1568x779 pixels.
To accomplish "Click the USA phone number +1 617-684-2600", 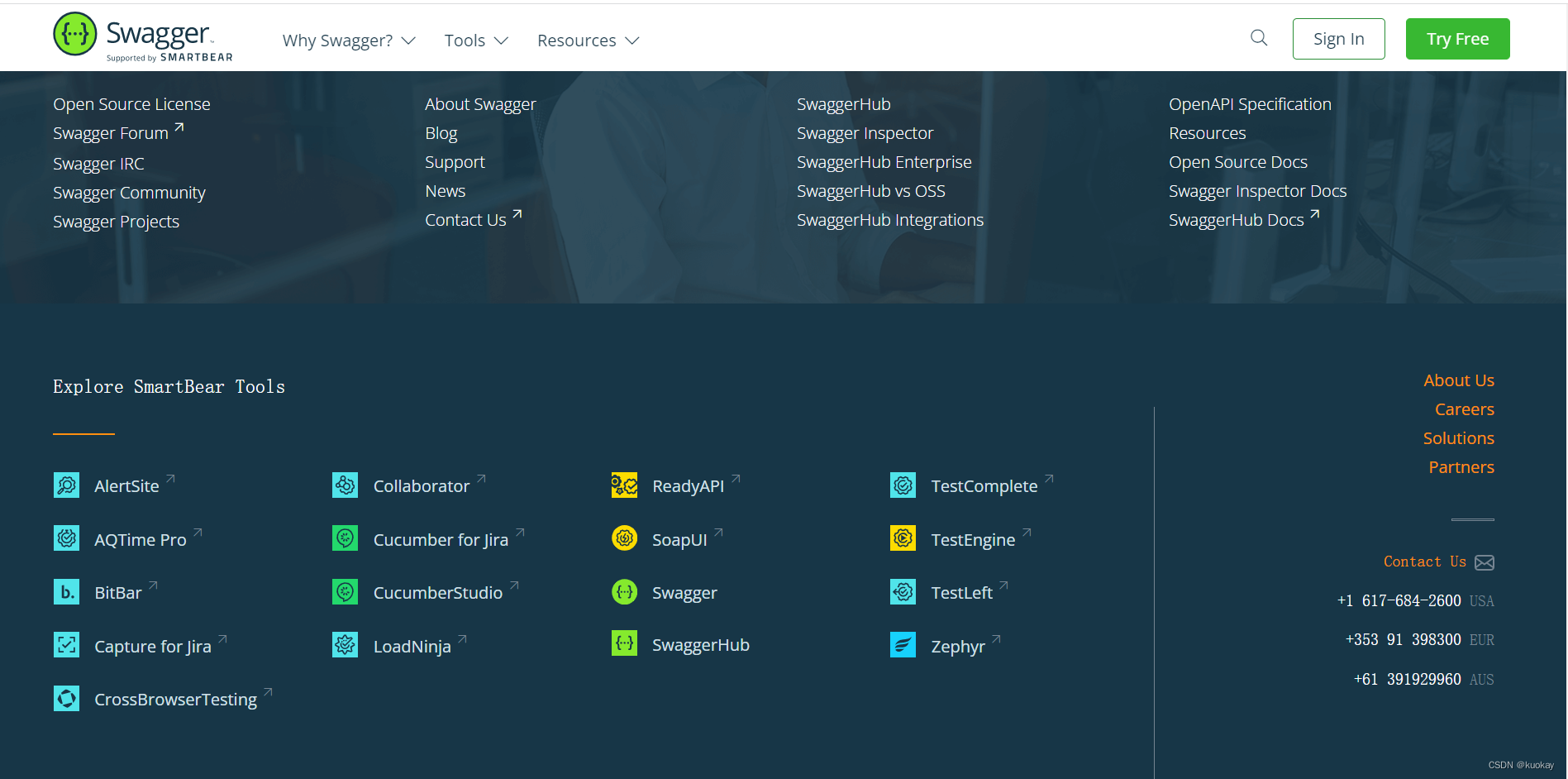I will (1399, 601).
